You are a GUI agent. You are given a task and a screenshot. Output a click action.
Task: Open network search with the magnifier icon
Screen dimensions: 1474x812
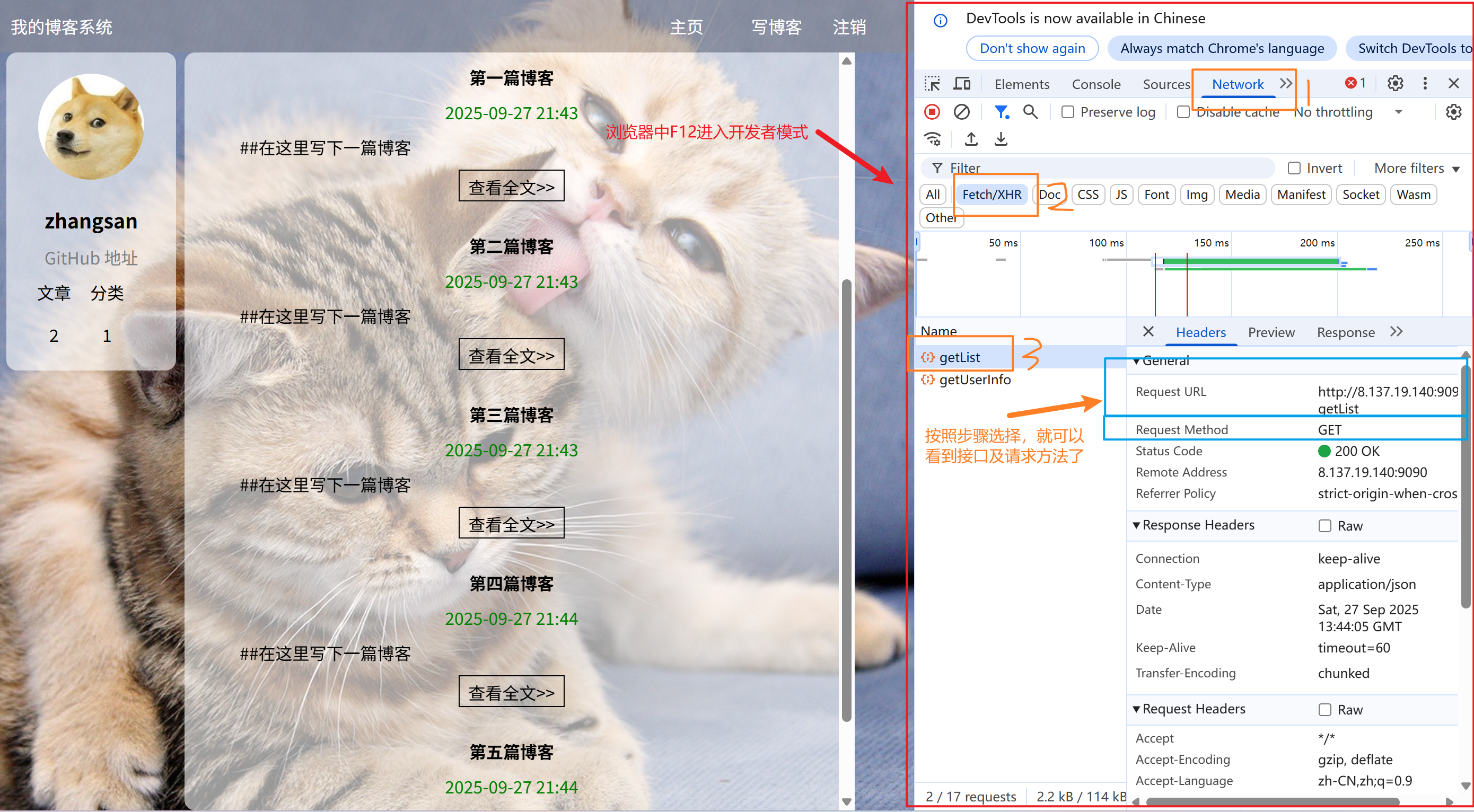pyautogui.click(x=1031, y=111)
